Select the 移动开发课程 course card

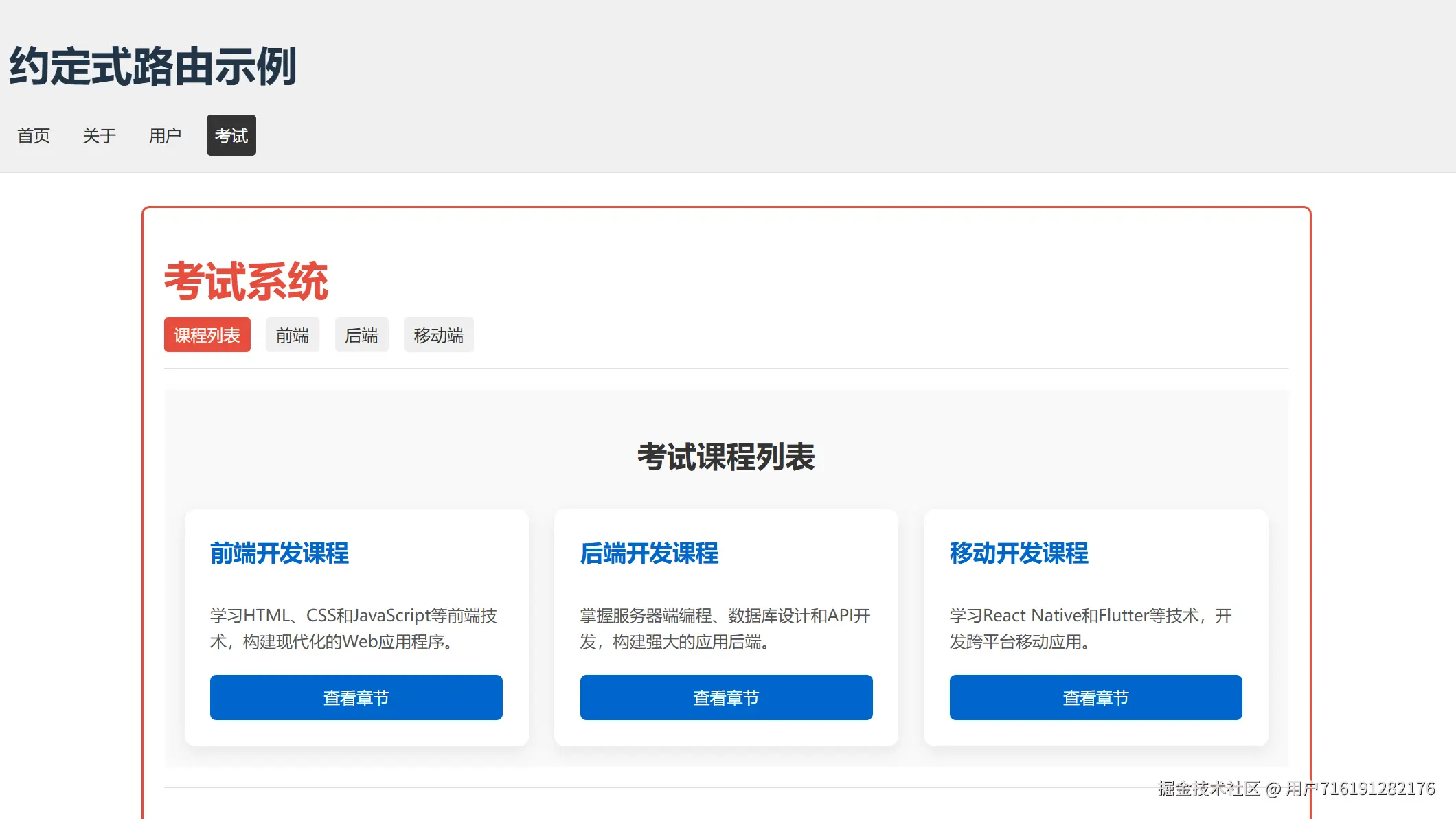click(1095, 626)
